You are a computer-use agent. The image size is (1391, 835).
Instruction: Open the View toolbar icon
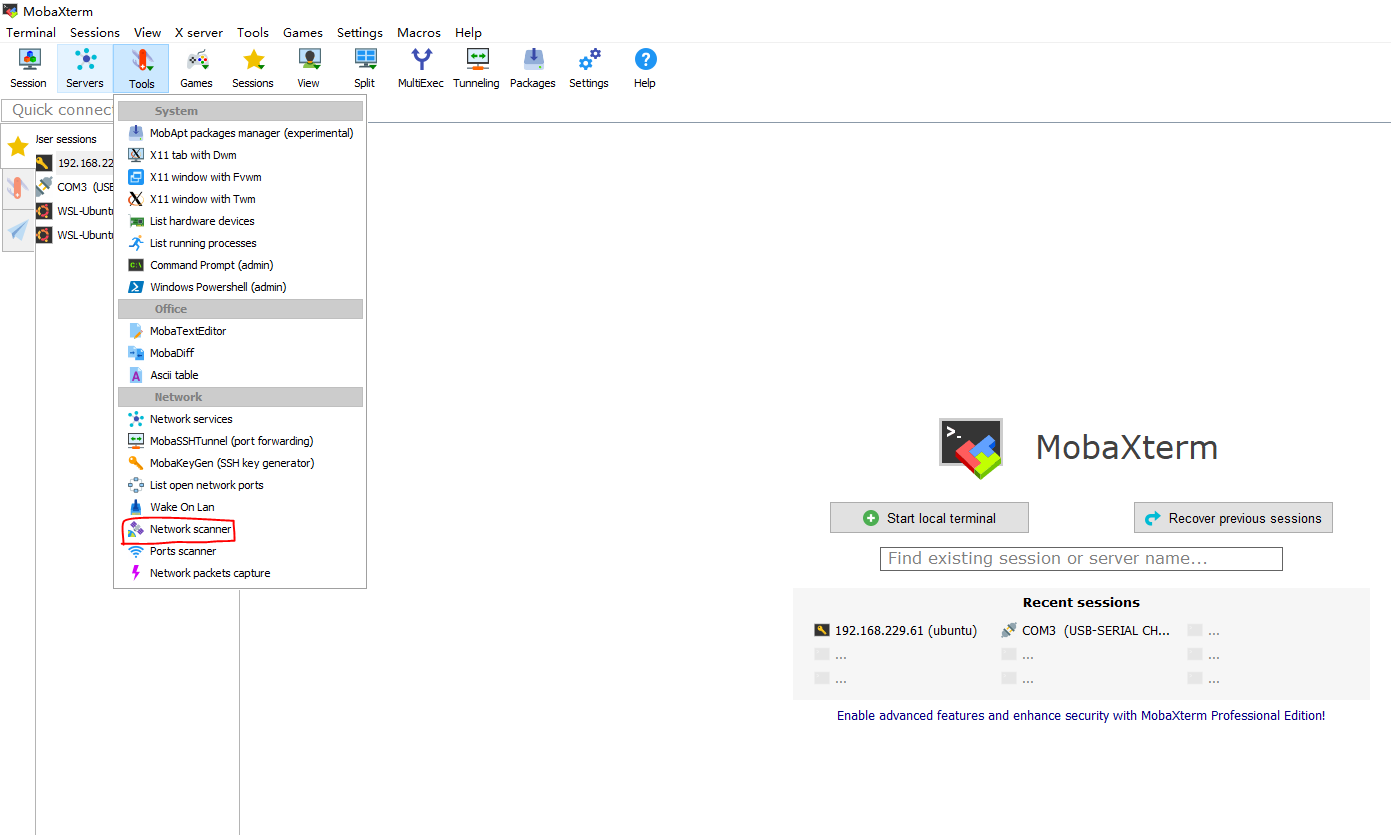click(309, 69)
